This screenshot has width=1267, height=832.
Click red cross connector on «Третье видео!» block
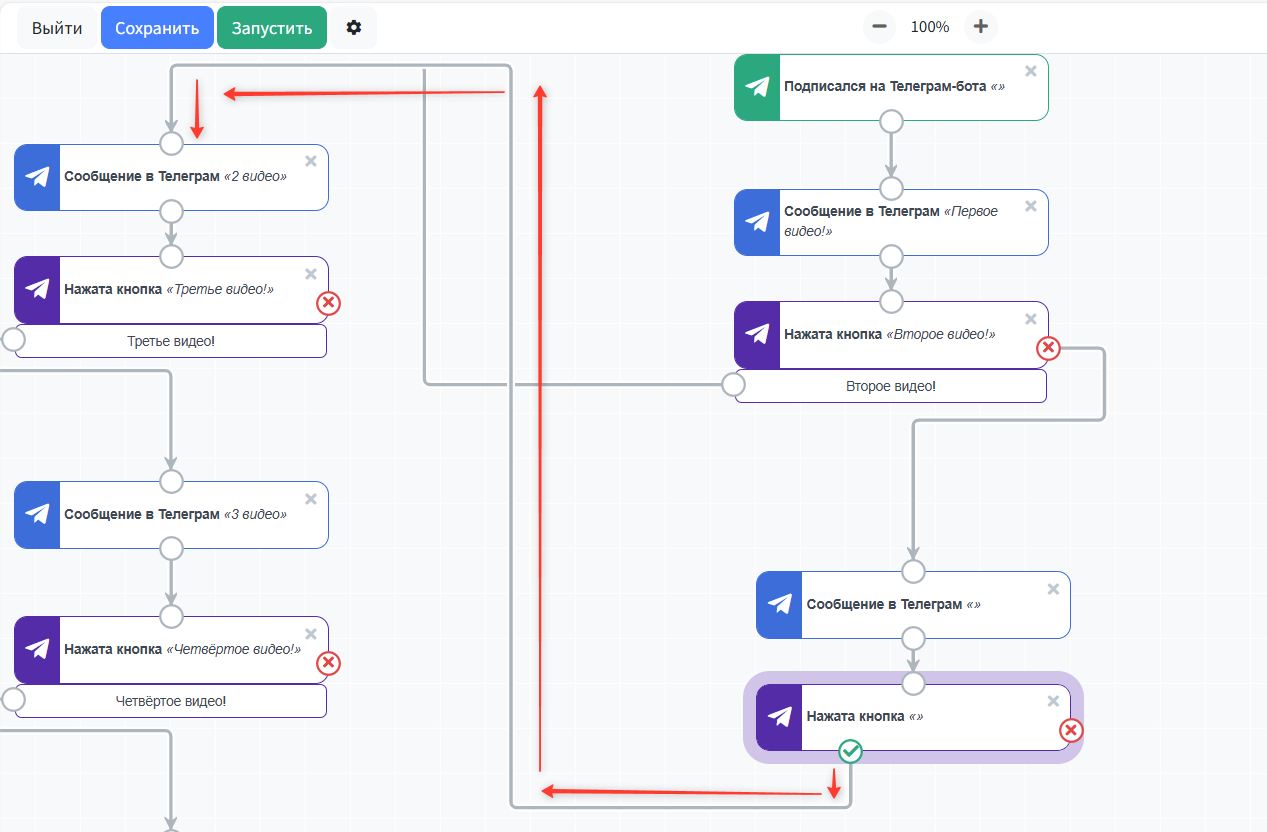click(x=328, y=303)
